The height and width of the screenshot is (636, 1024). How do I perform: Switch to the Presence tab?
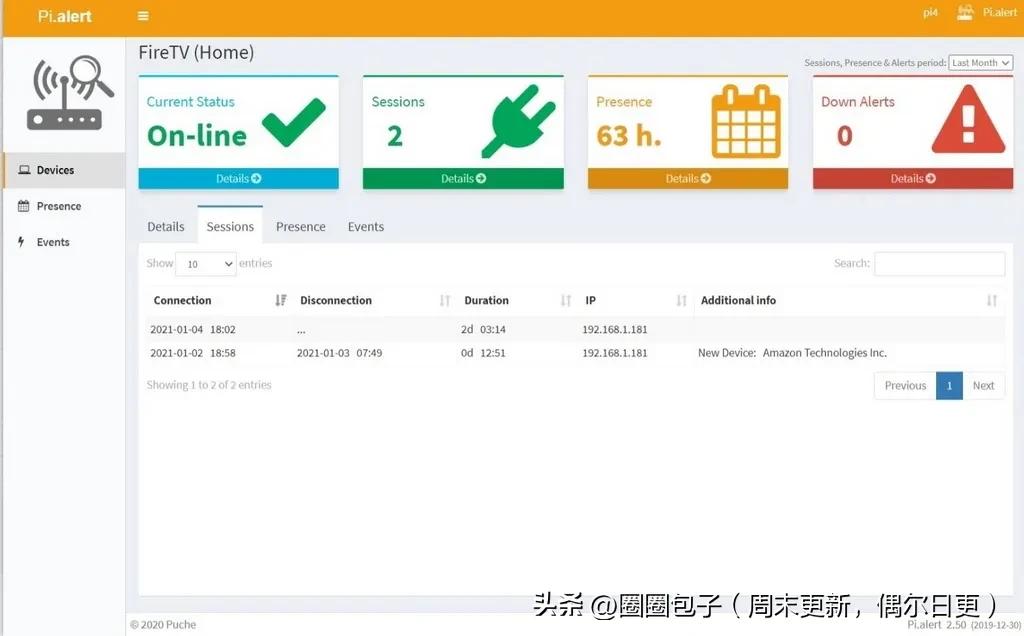tap(300, 227)
